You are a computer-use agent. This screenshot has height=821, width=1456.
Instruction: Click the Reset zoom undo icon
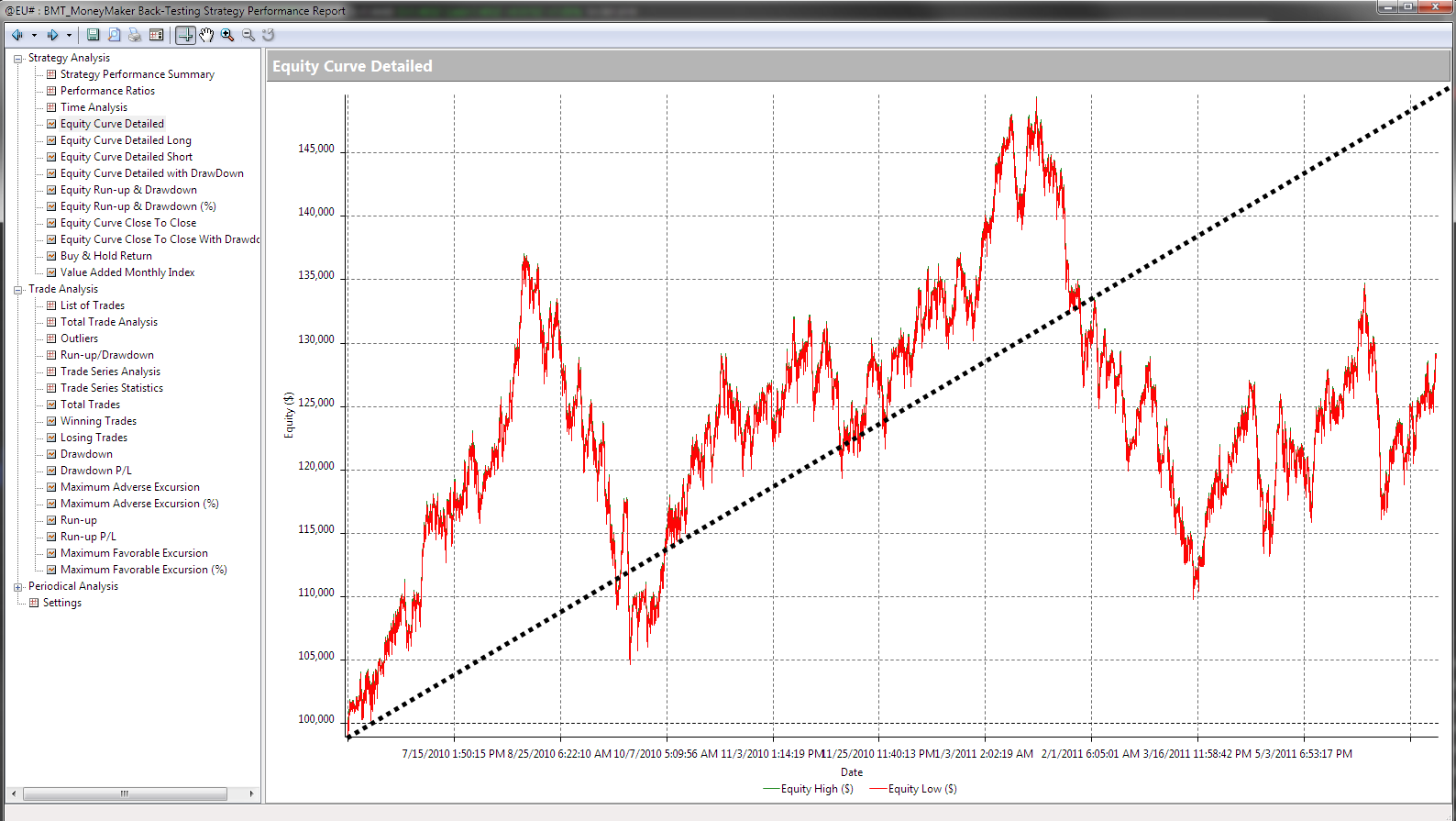269,35
